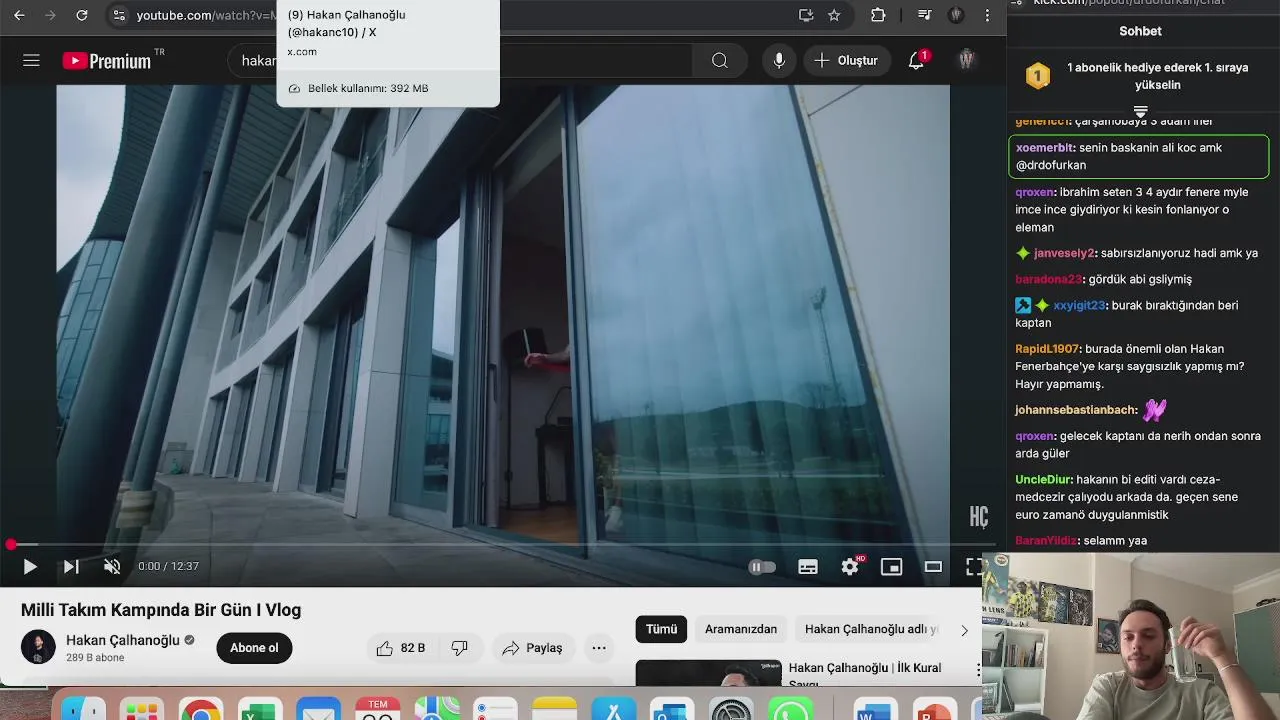Subscribe with the Abone ol button
This screenshot has width=1280, height=720.
click(x=254, y=648)
